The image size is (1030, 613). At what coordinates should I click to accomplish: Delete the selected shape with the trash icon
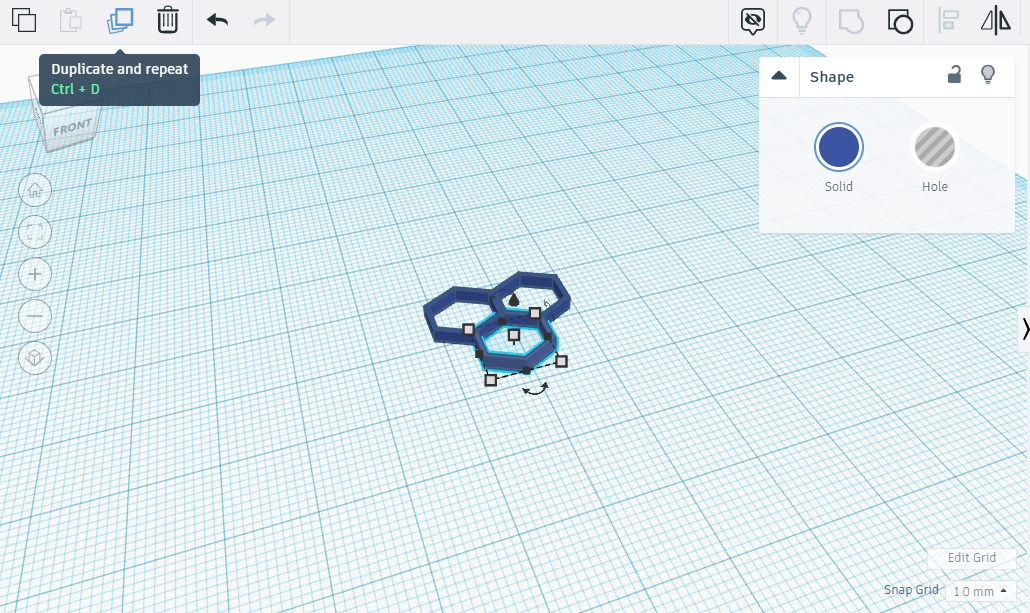click(x=167, y=20)
